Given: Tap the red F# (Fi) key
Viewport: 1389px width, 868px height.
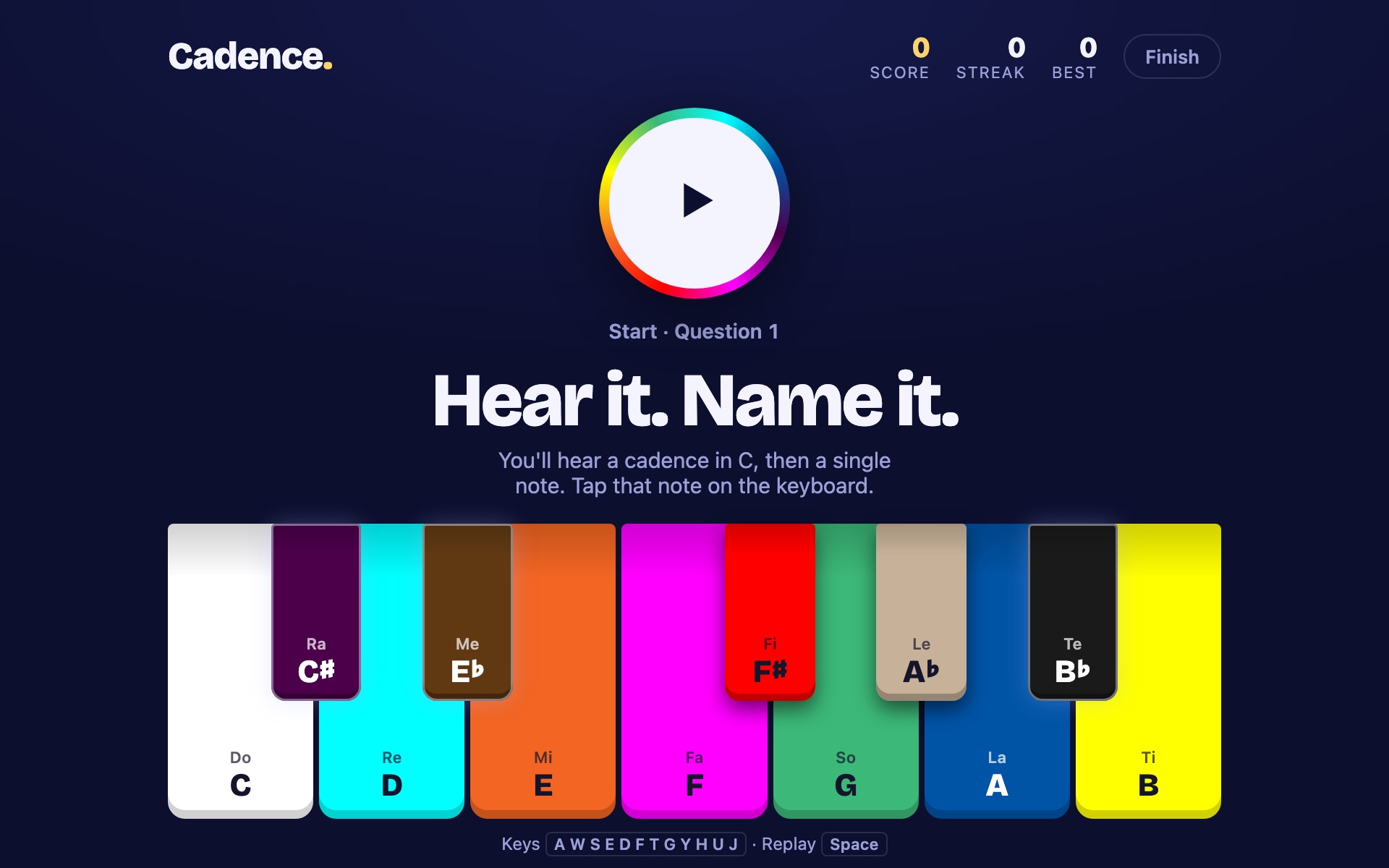Looking at the screenshot, I should (770, 612).
